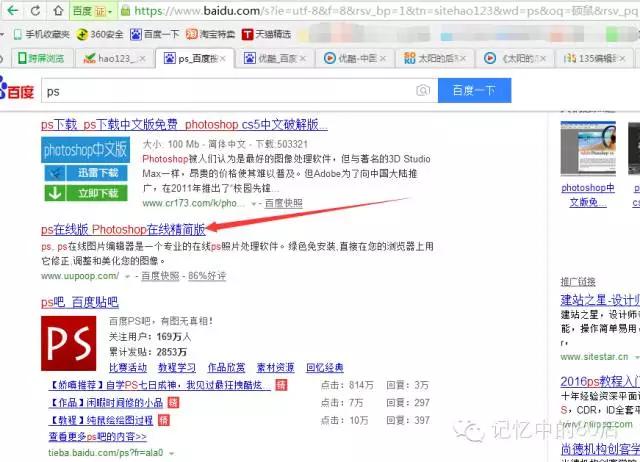Click the green padlock in address bar
The image size is (640, 462).
tap(126, 11)
